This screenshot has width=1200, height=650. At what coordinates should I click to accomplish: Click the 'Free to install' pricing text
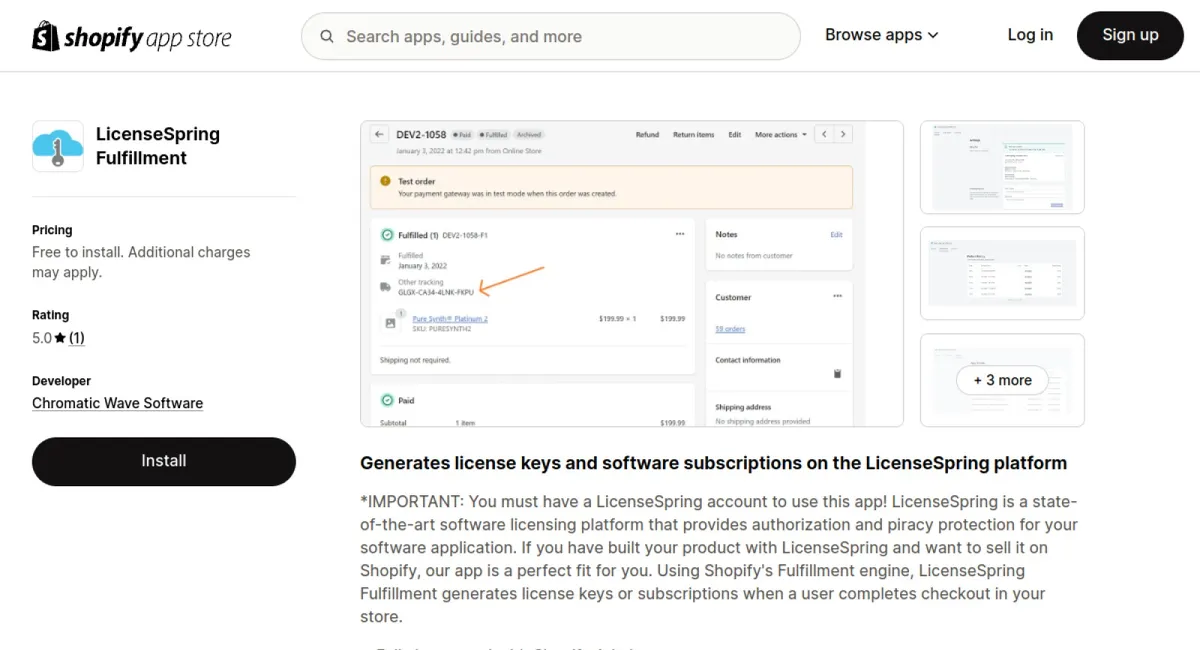click(141, 262)
